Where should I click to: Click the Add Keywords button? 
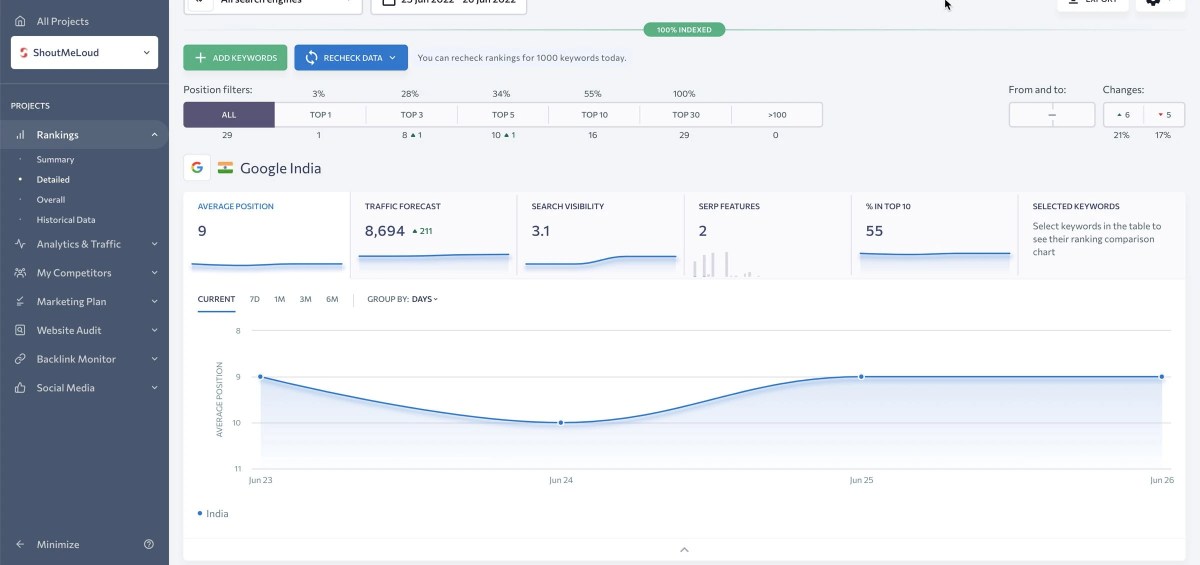[235, 58]
